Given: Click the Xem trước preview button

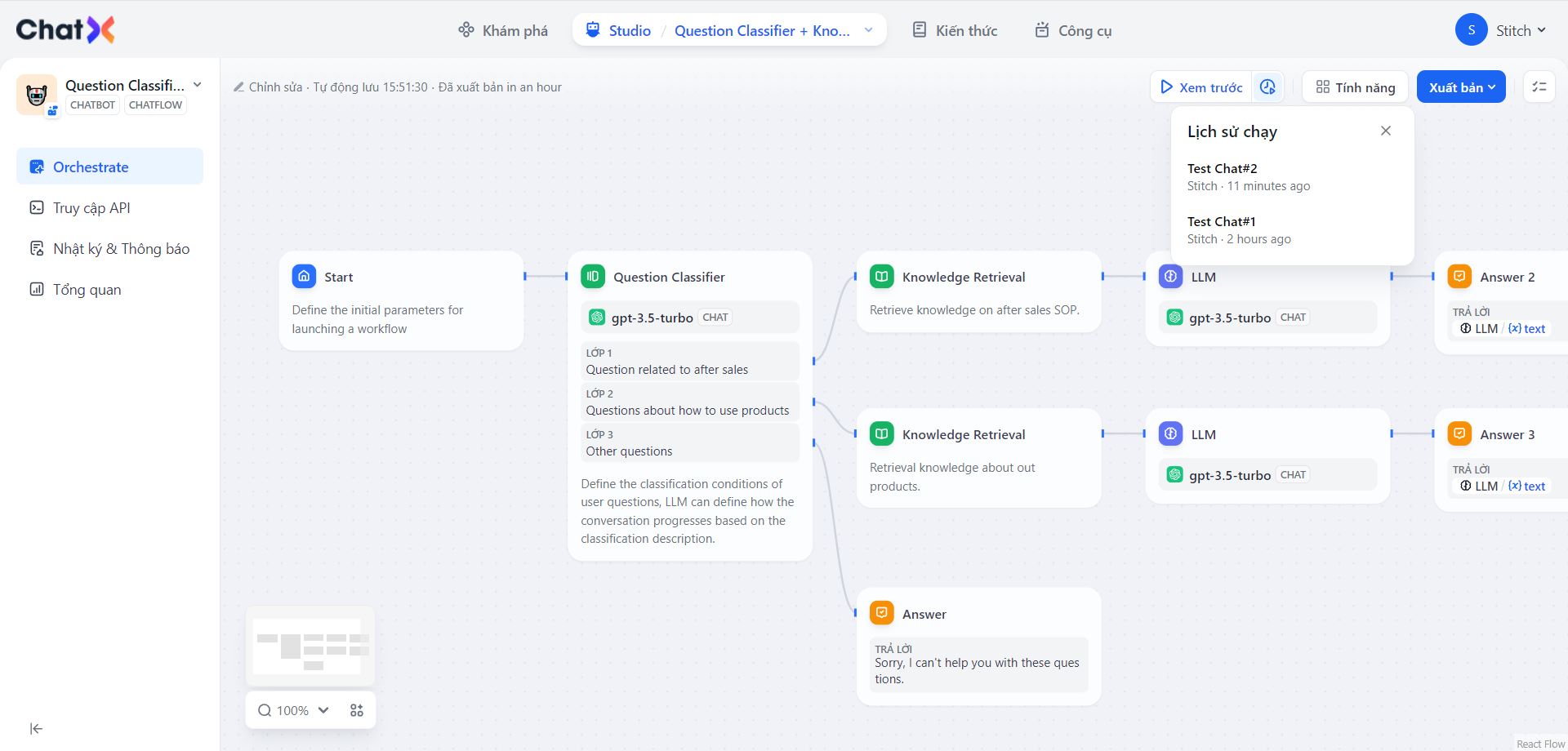Looking at the screenshot, I should pyautogui.click(x=1201, y=87).
